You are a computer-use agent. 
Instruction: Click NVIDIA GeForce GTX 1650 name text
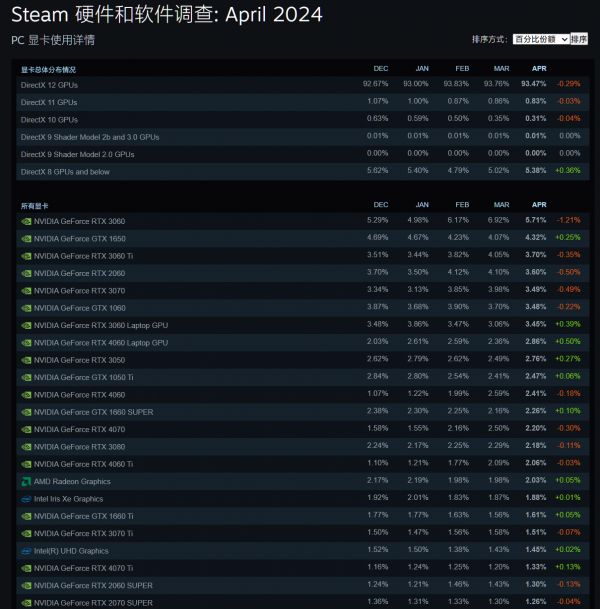pos(80,239)
